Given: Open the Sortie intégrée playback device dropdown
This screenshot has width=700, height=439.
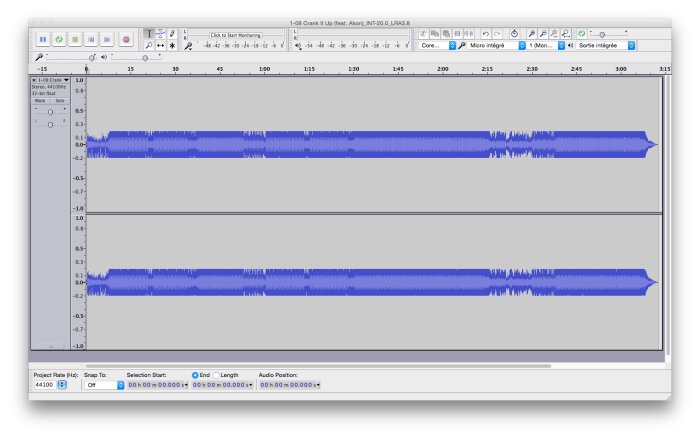Looking at the screenshot, I should [605, 46].
